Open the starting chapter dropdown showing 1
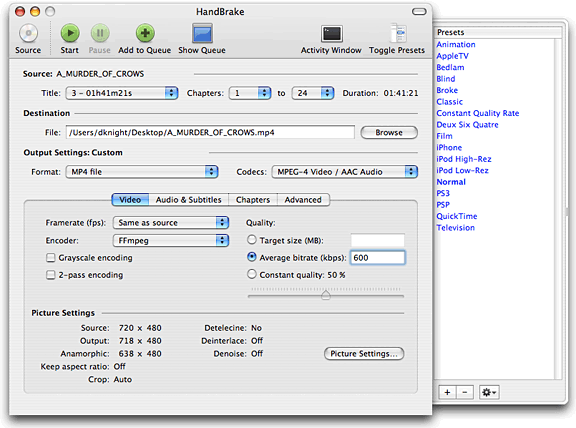 pos(250,93)
